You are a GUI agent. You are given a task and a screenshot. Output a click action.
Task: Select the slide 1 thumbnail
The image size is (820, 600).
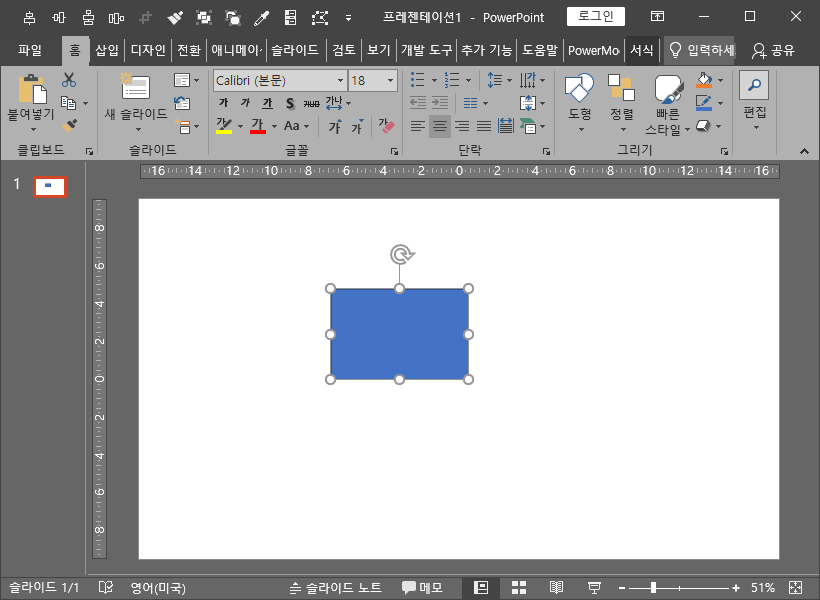50,187
